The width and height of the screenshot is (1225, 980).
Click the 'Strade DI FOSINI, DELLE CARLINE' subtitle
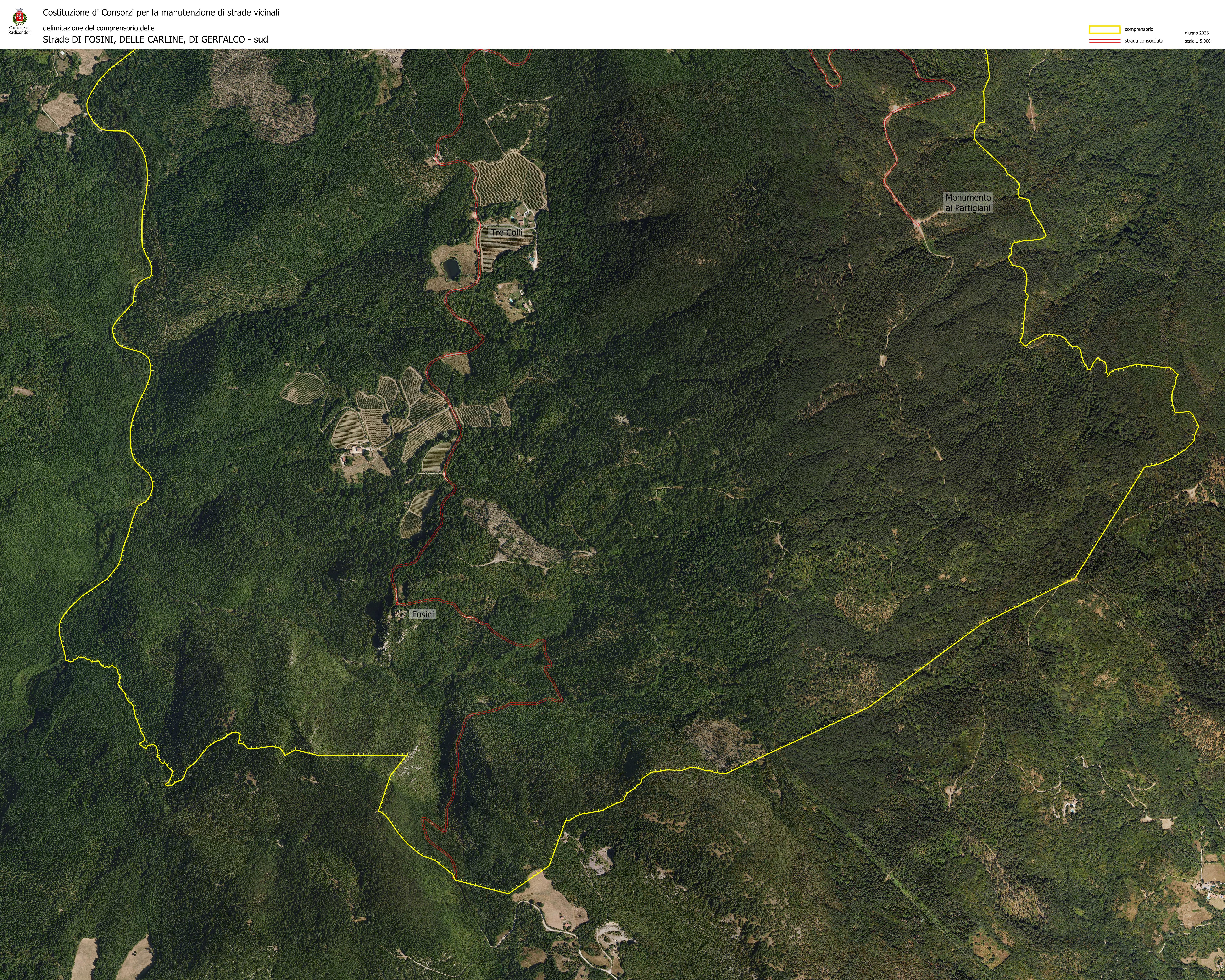pyautogui.click(x=155, y=39)
